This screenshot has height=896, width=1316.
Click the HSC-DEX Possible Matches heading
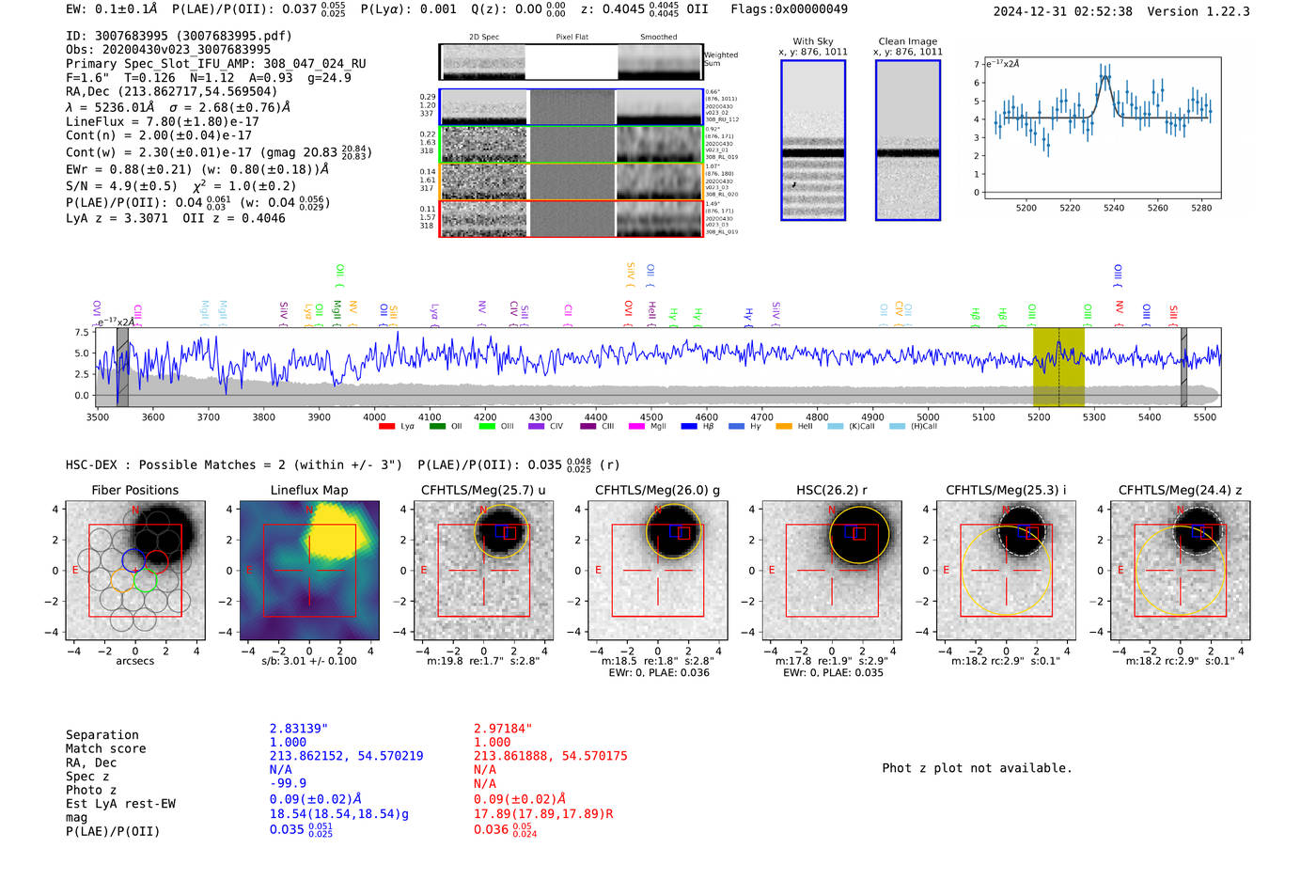(234, 465)
